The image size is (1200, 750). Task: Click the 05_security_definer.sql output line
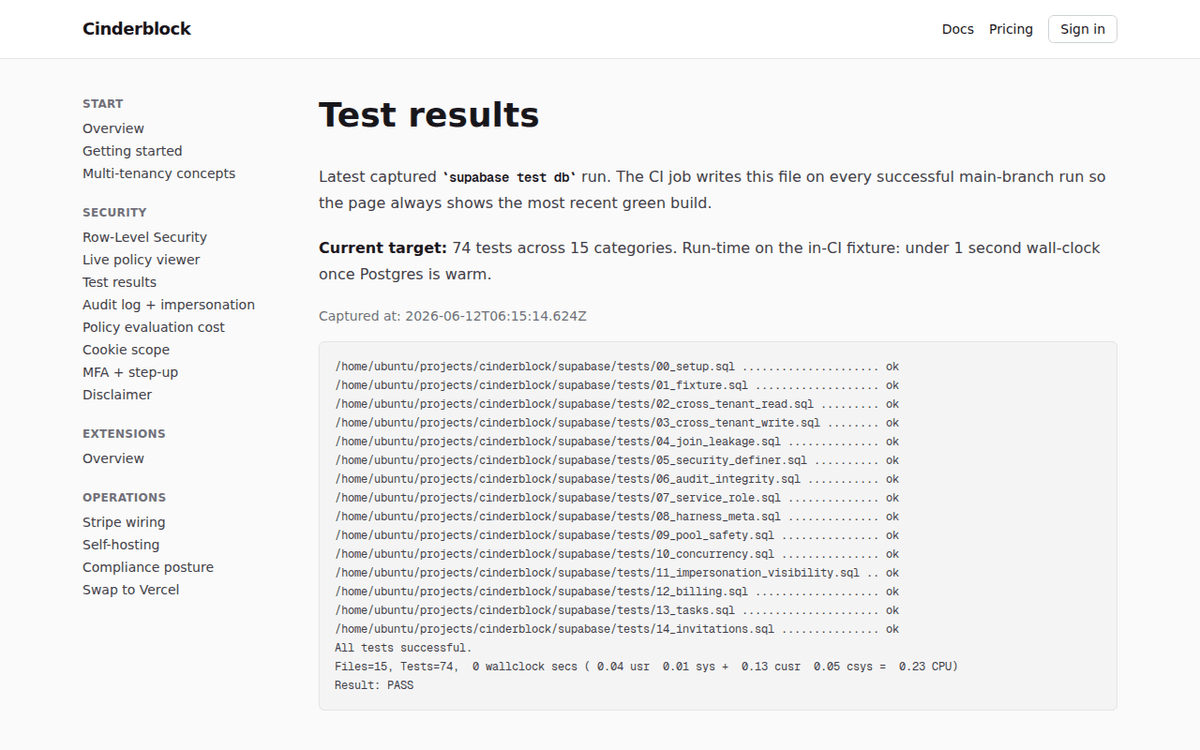[x=617, y=460]
